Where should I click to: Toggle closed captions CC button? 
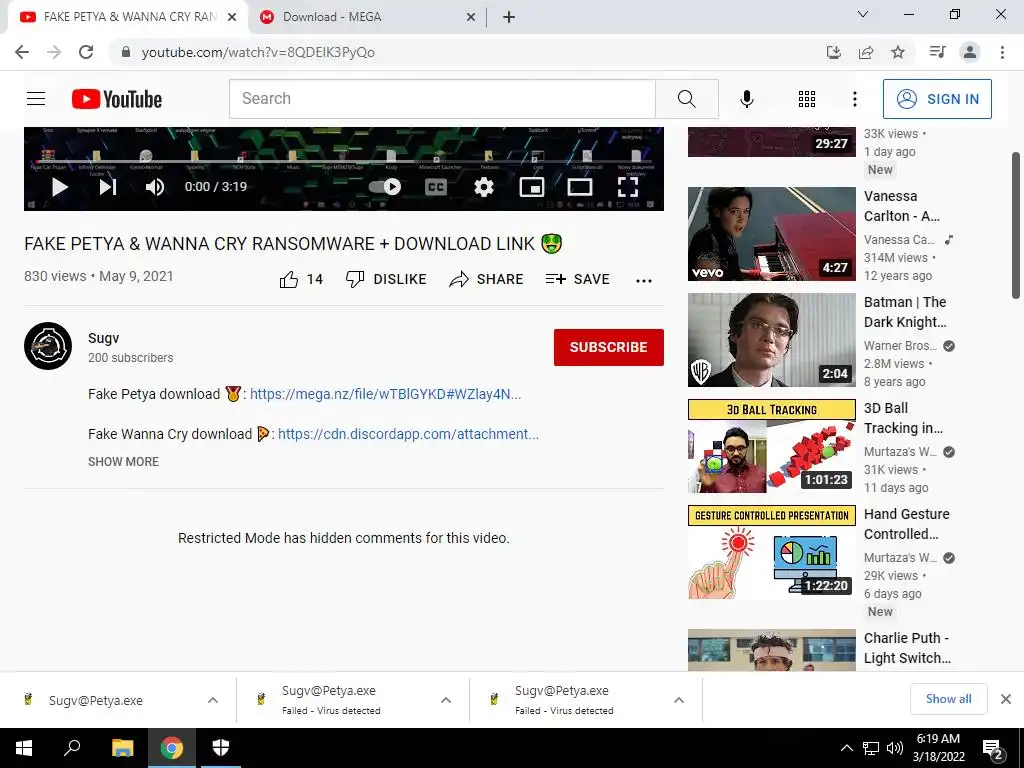[436, 187]
